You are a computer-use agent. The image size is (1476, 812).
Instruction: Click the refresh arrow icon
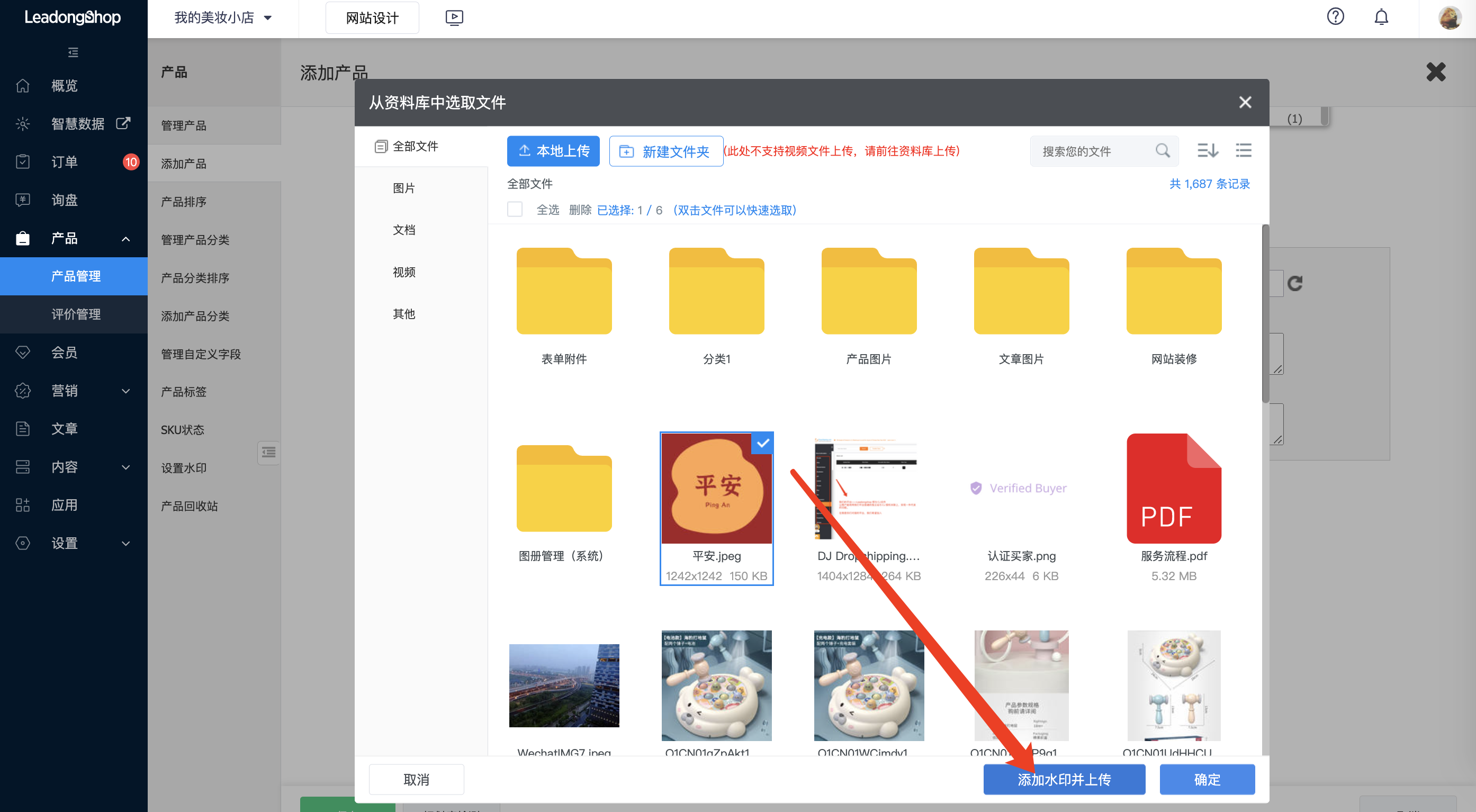[1295, 283]
